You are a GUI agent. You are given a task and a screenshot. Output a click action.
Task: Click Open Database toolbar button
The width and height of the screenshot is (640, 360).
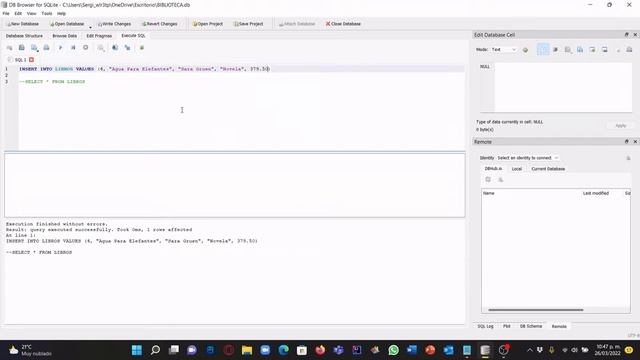pyautogui.click(x=67, y=24)
